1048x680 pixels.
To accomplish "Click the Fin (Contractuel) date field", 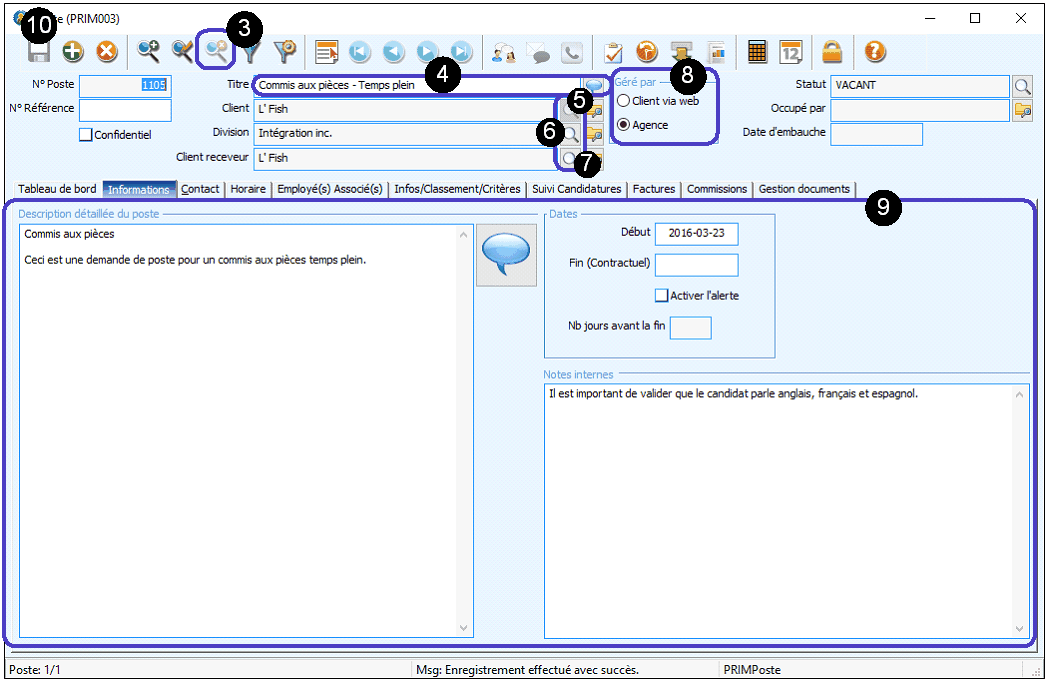I will (696, 265).
